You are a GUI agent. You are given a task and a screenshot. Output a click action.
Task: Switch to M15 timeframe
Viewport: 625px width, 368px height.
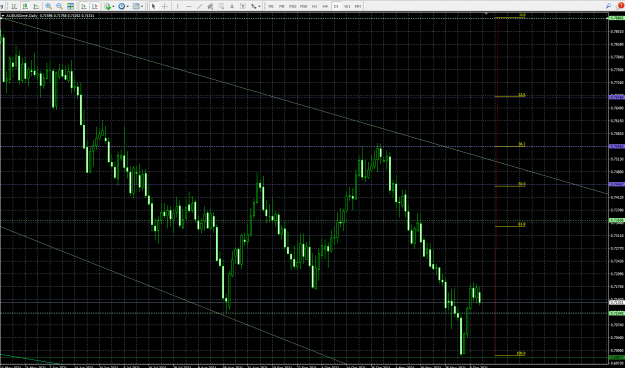(293, 6)
